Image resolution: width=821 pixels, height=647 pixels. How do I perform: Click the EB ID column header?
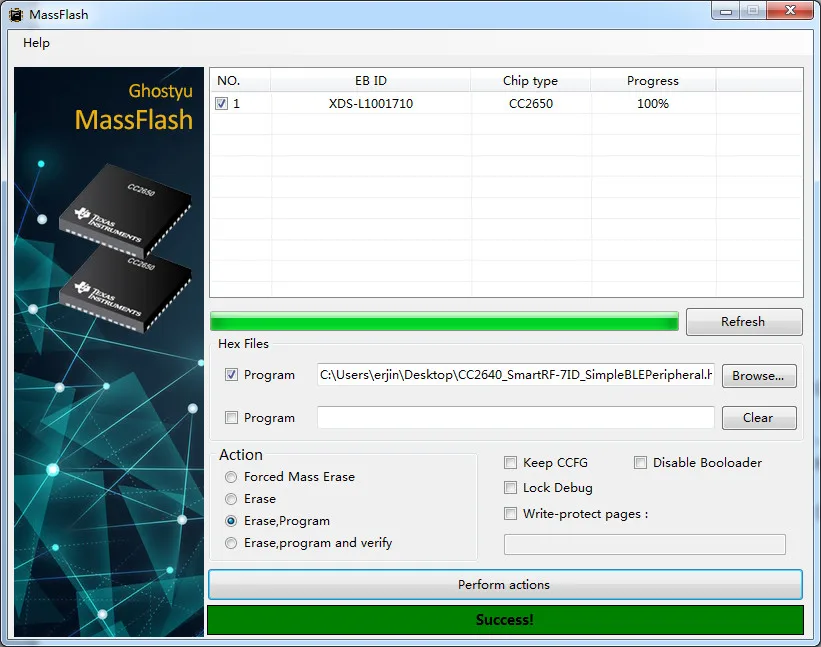[371, 81]
